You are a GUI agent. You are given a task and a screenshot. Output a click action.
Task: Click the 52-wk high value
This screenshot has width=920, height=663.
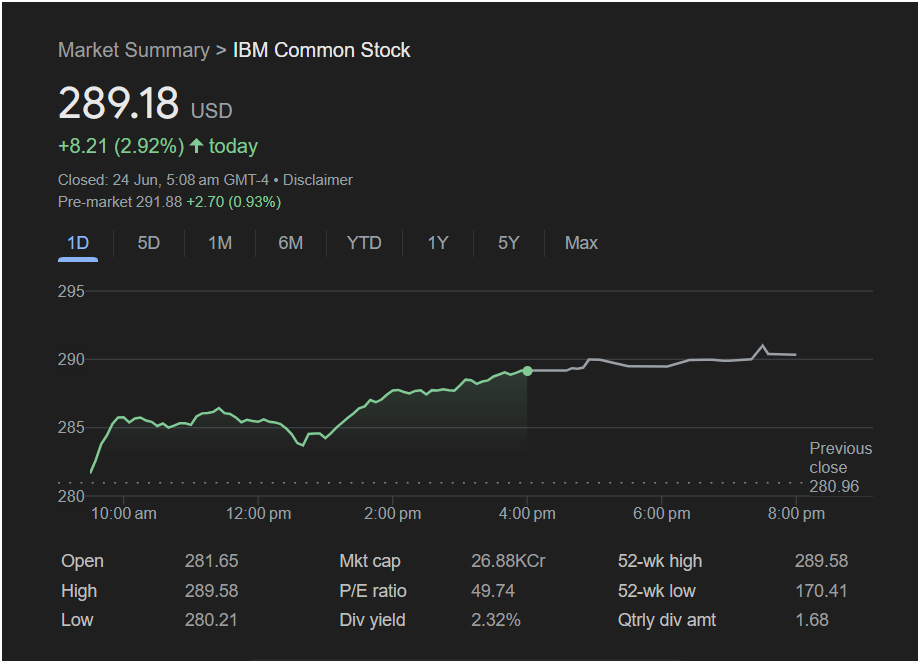pos(821,561)
